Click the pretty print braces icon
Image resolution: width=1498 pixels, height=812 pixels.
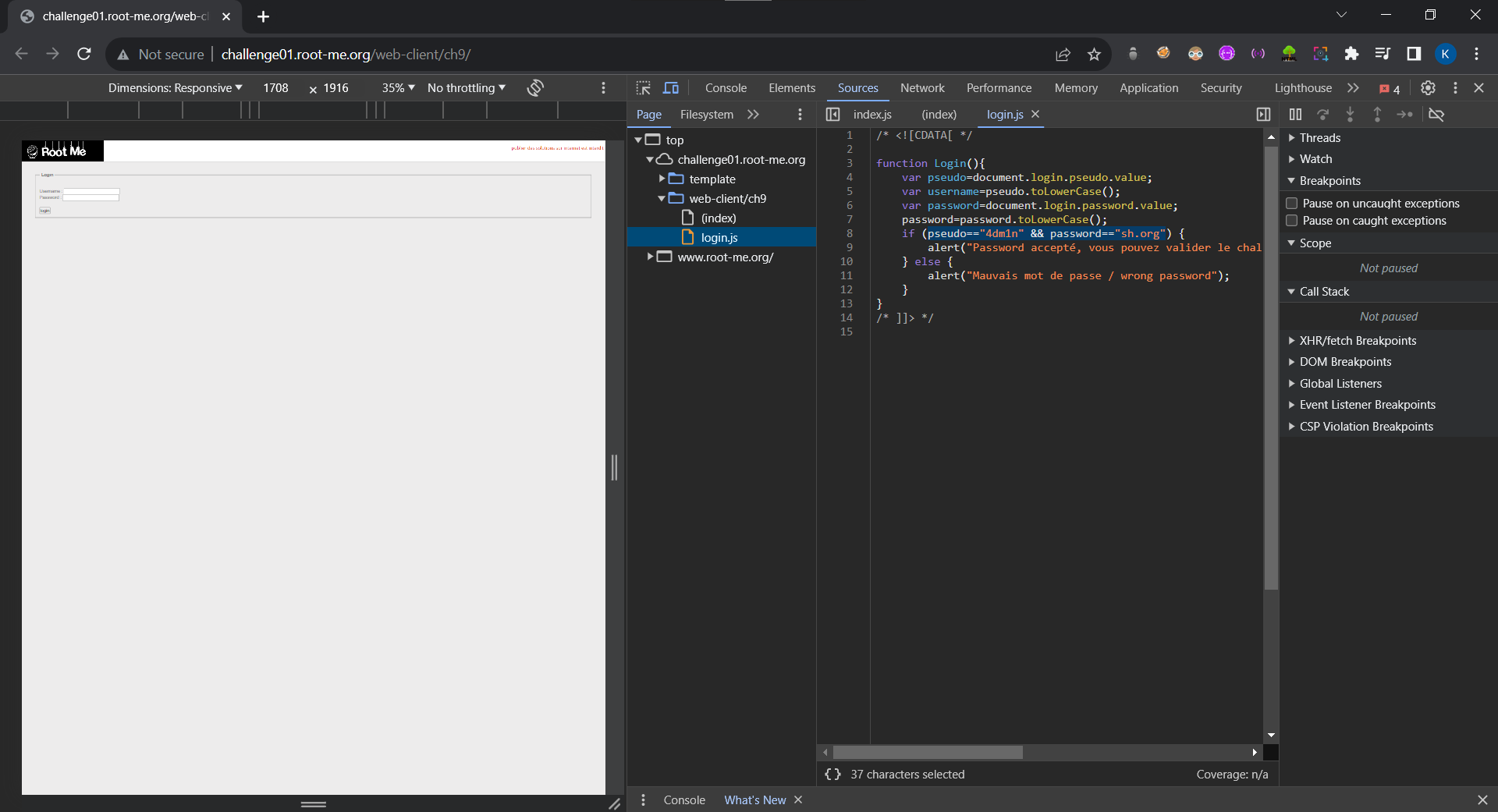(832, 775)
